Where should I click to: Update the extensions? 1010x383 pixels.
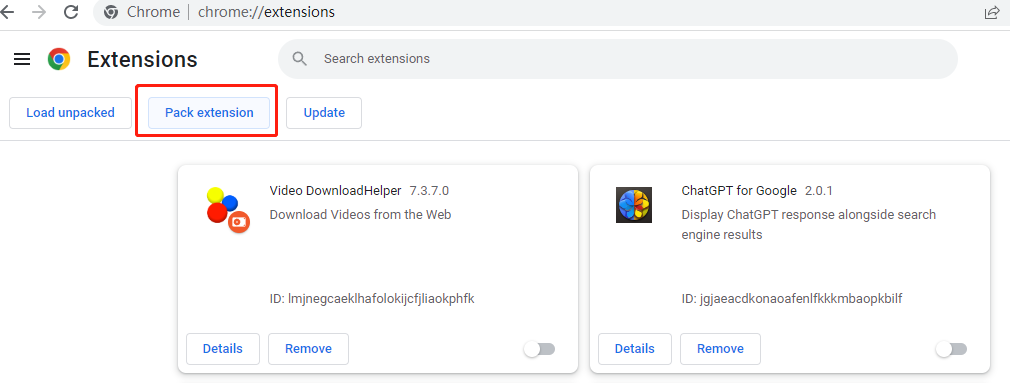pos(324,113)
